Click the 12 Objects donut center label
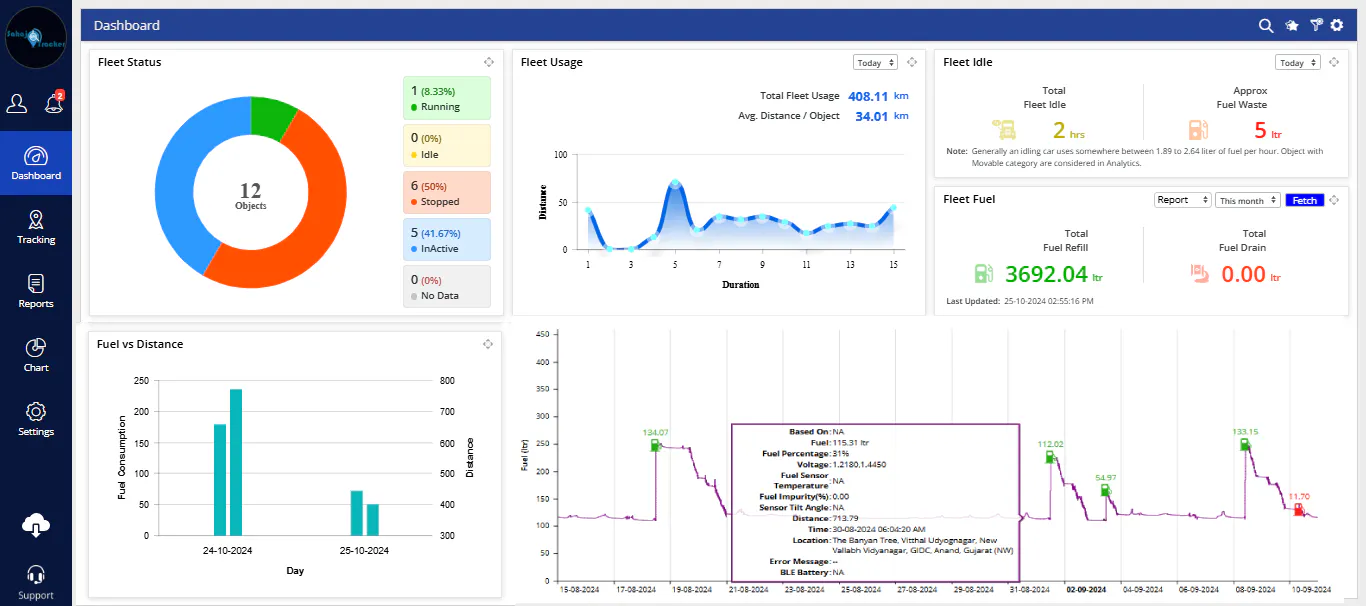Screen dimensions: 1366x606 pyautogui.click(x=250, y=195)
